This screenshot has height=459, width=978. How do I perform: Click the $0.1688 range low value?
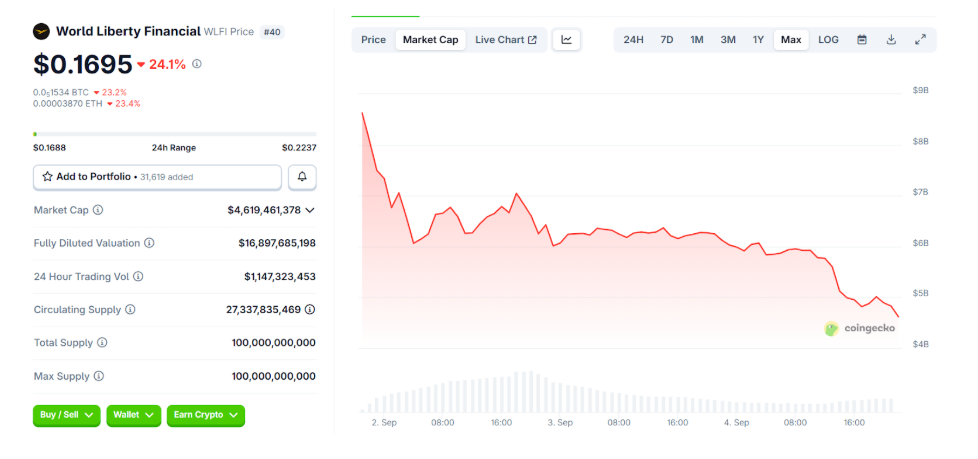pos(50,148)
